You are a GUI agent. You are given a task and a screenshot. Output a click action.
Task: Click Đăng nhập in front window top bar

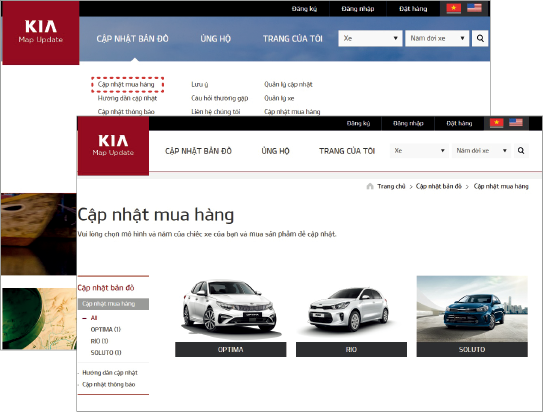408,123
